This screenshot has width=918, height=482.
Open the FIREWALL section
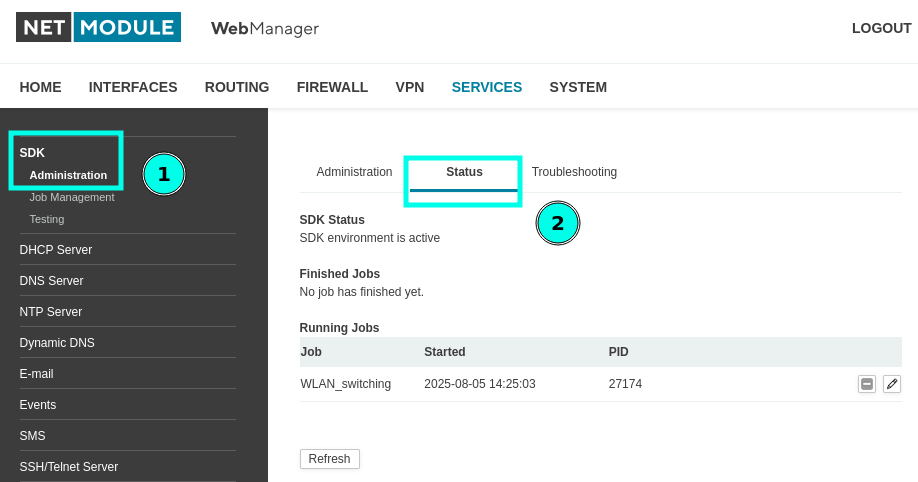point(332,87)
